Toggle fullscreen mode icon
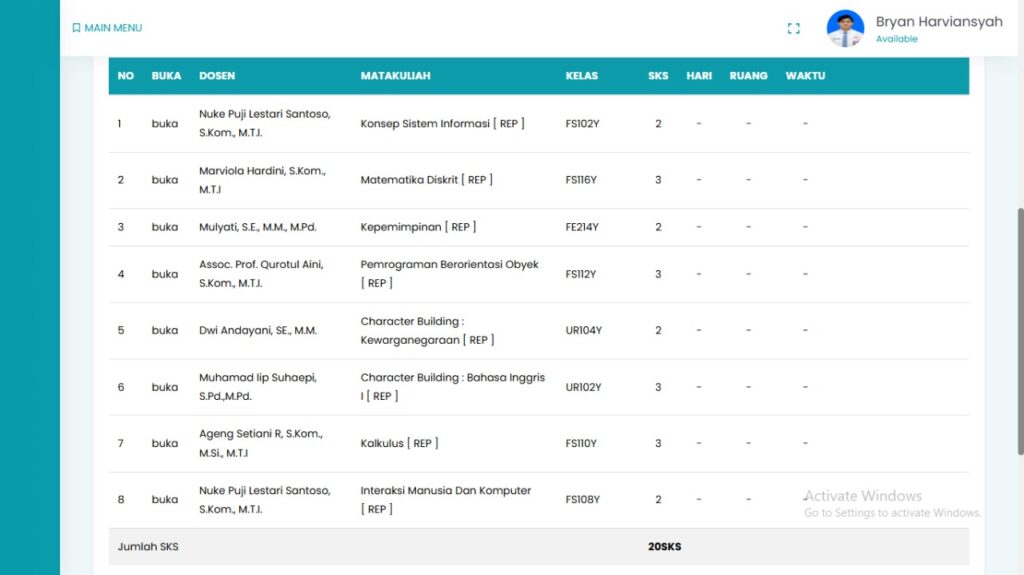Screen dimensions: 1024x575 pos(793,29)
